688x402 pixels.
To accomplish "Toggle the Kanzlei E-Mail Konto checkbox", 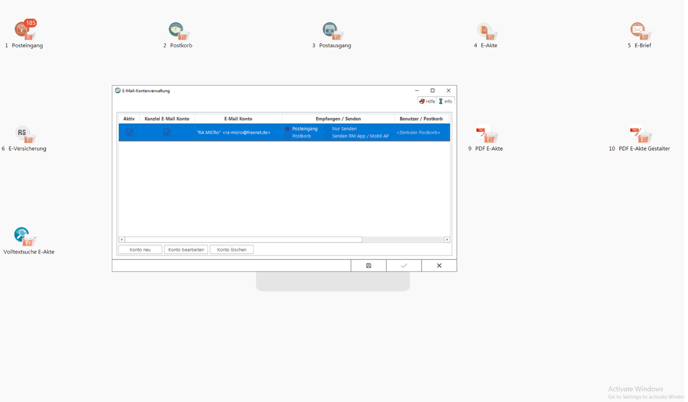I will click(167, 132).
